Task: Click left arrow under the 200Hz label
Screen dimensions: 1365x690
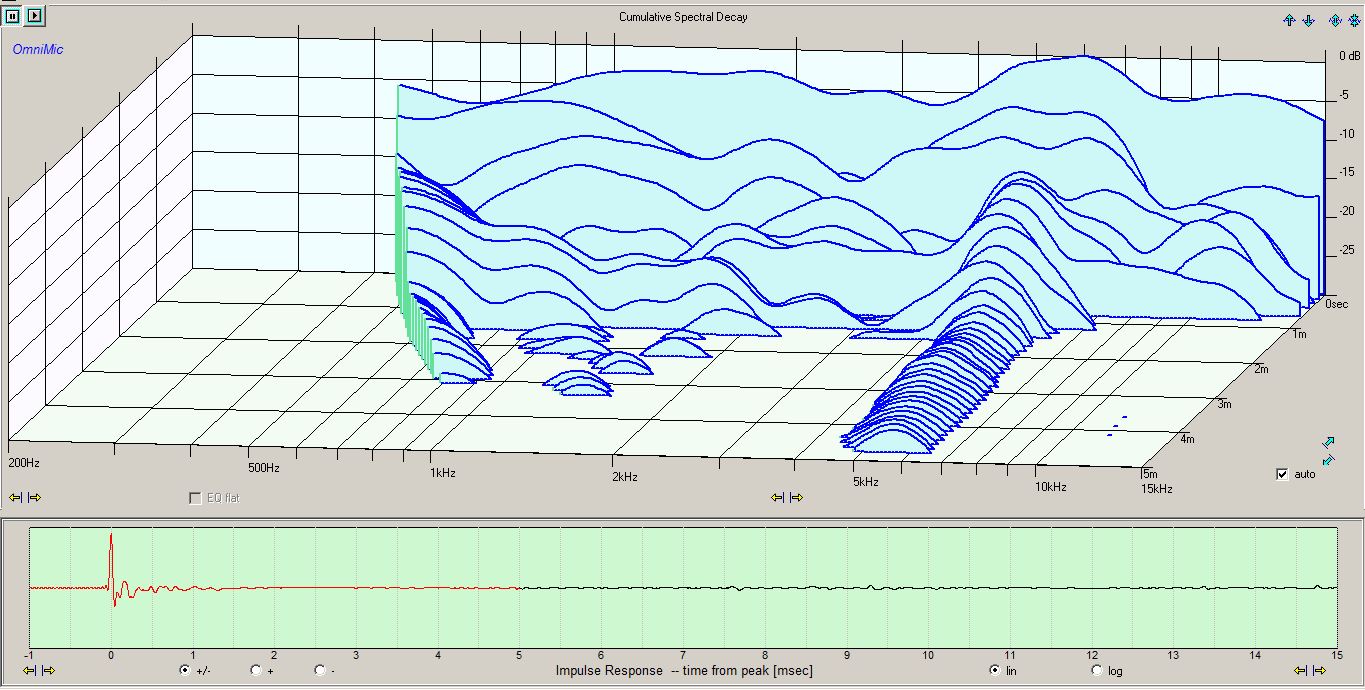Action: coord(15,497)
